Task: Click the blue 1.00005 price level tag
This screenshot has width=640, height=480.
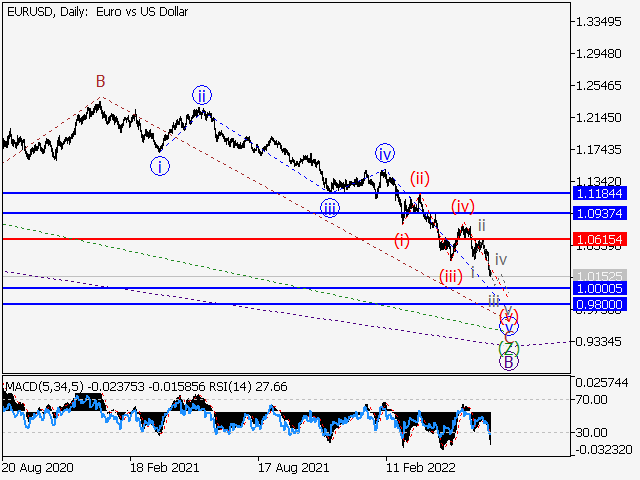Action: [x=600, y=288]
